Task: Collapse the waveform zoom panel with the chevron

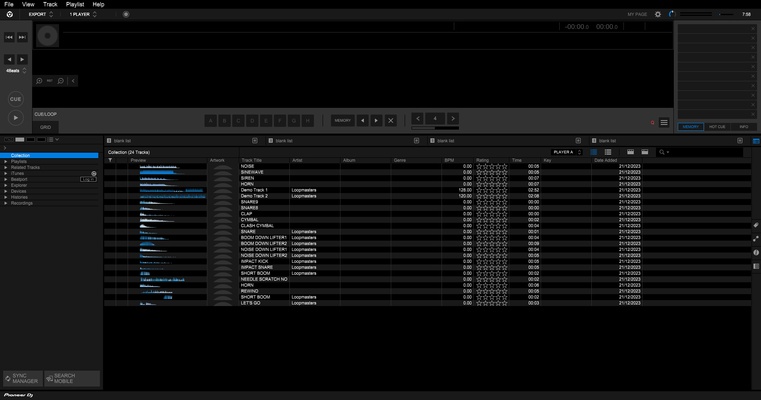Action: (x=73, y=81)
